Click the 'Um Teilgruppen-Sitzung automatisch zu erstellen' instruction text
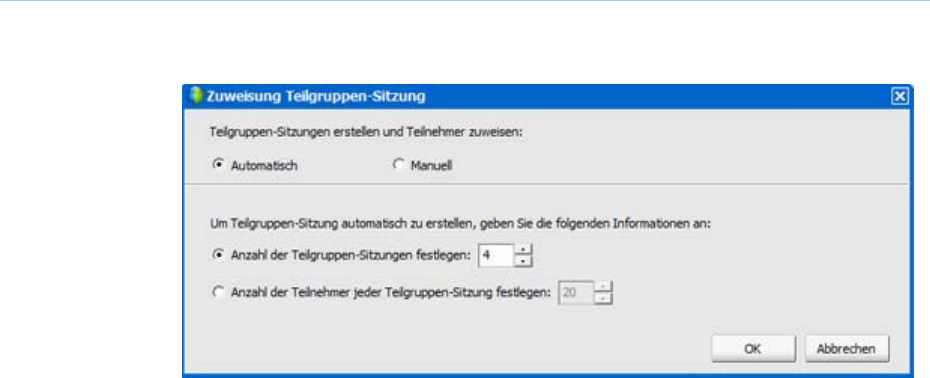 point(460,225)
